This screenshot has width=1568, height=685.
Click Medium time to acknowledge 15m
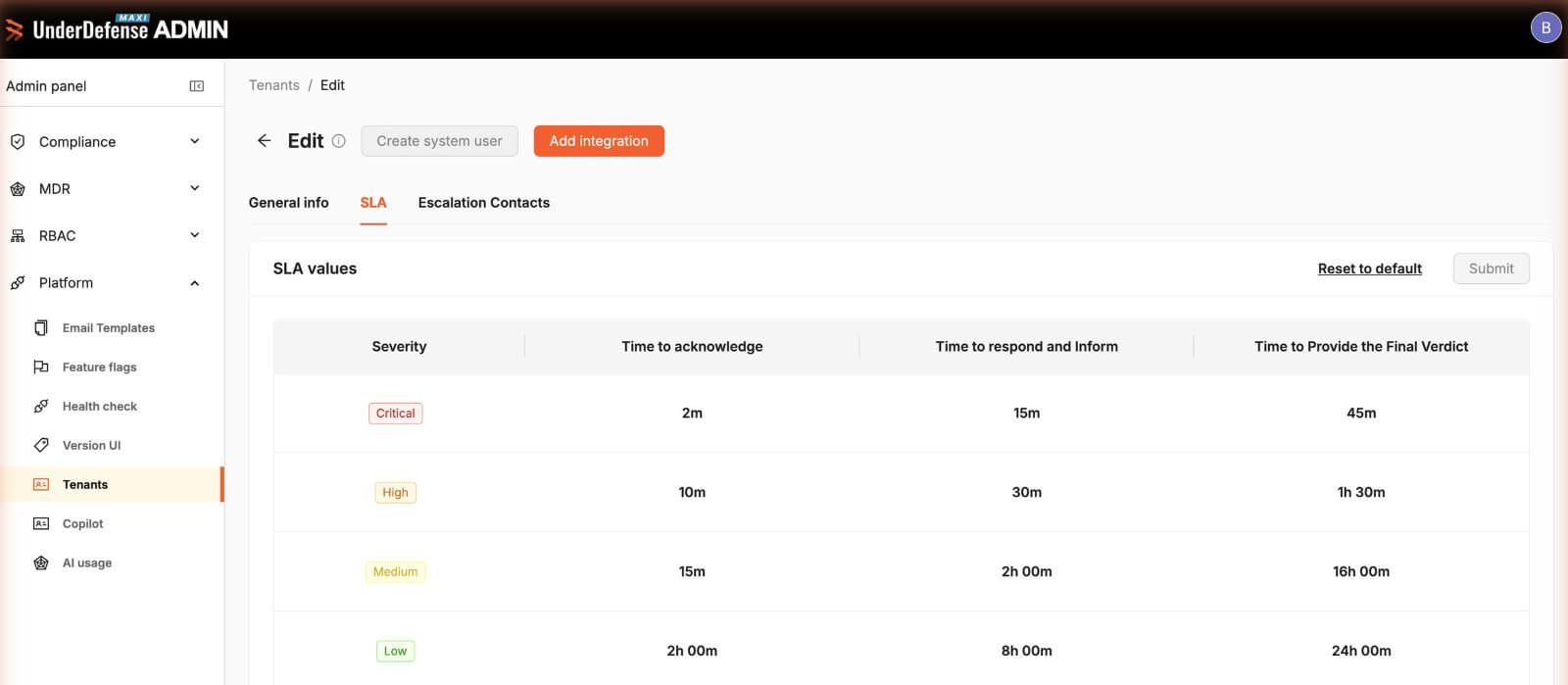[692, 572]
